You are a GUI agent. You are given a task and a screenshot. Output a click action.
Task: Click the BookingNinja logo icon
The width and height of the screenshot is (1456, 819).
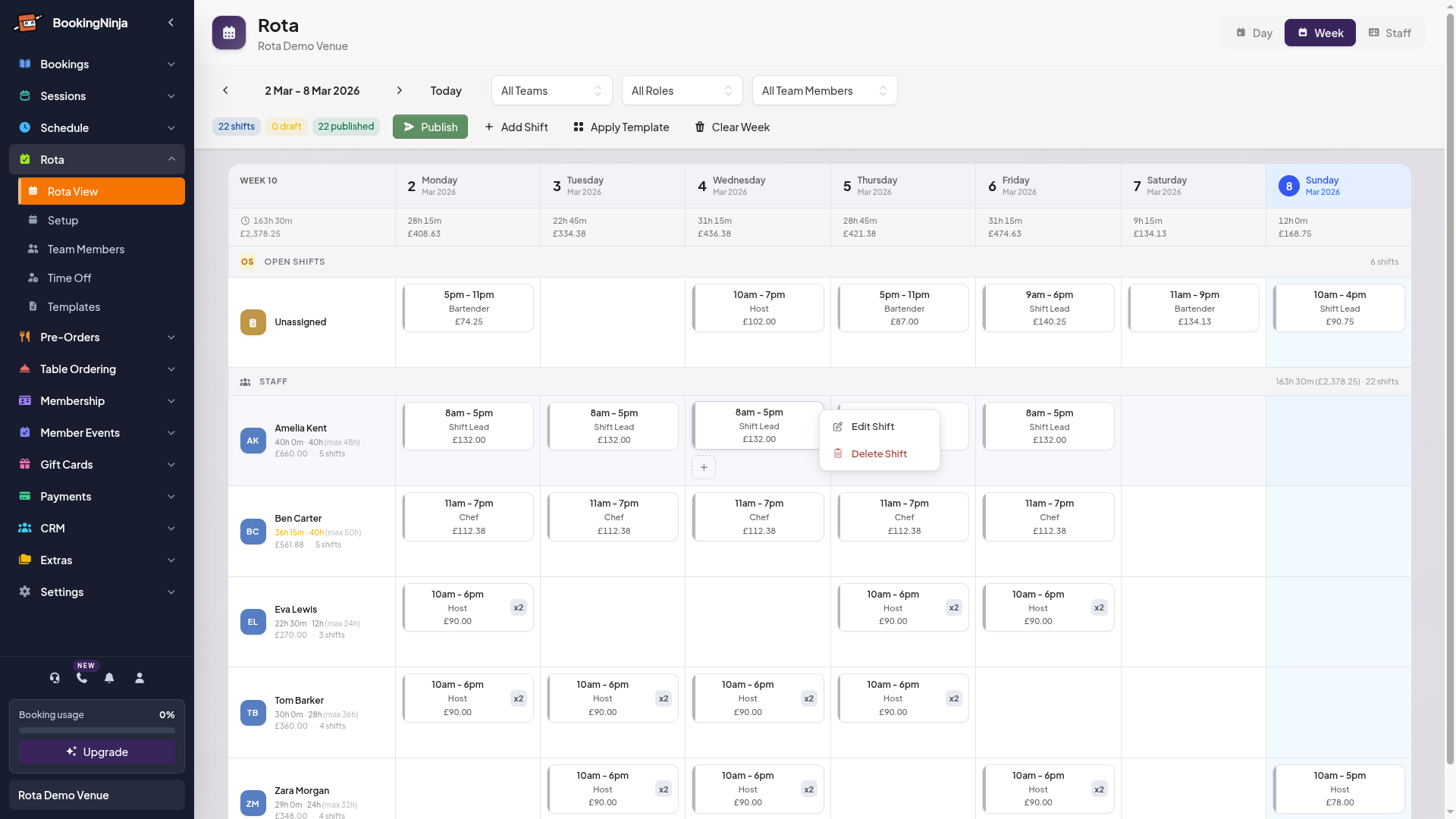point(27,23)
